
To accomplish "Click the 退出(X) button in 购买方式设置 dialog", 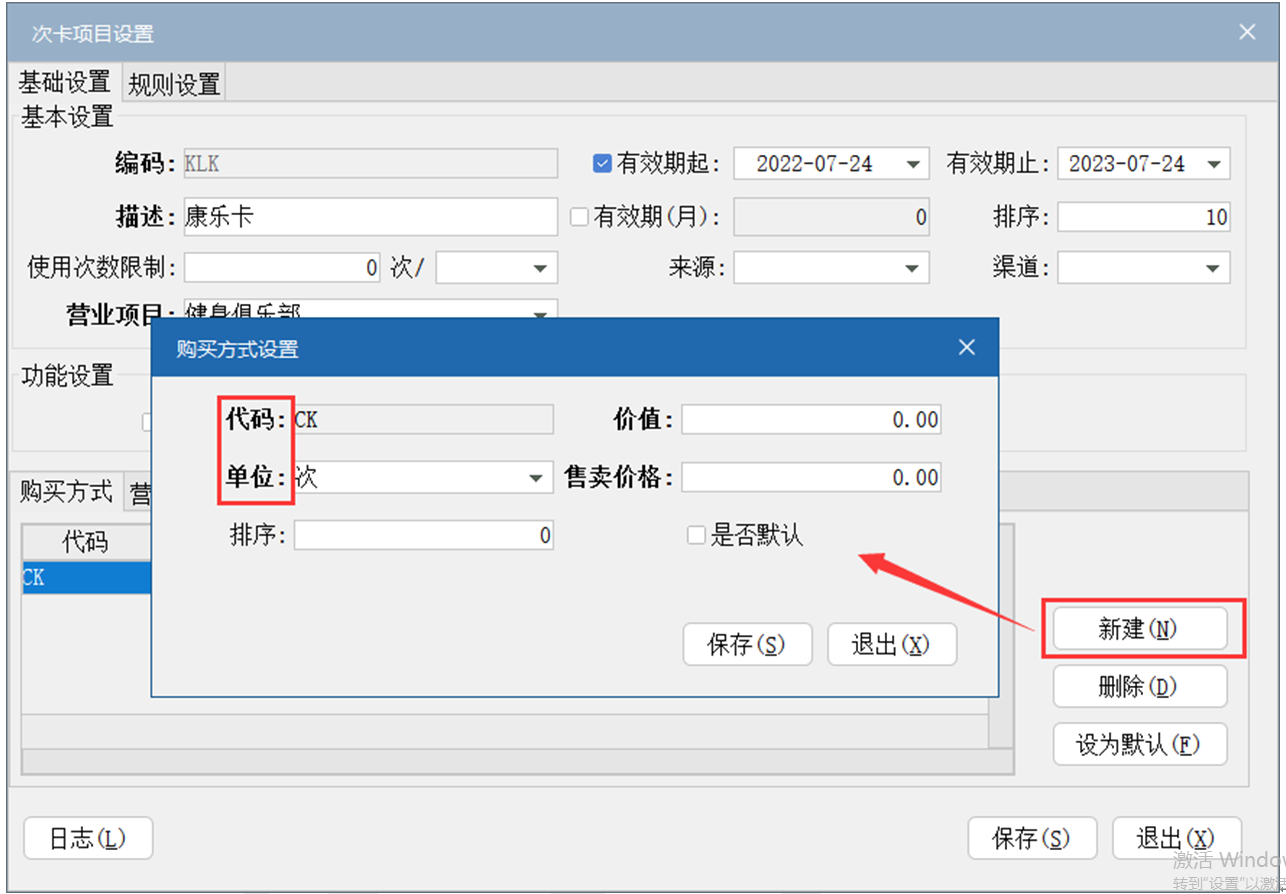I will tap(892, 645).
